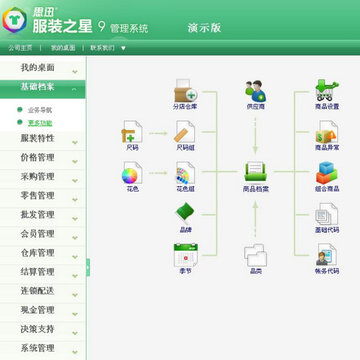Collapse the 基础档案 section chevron
Viewport: 360px width, 360px height.
click(74, 89)
